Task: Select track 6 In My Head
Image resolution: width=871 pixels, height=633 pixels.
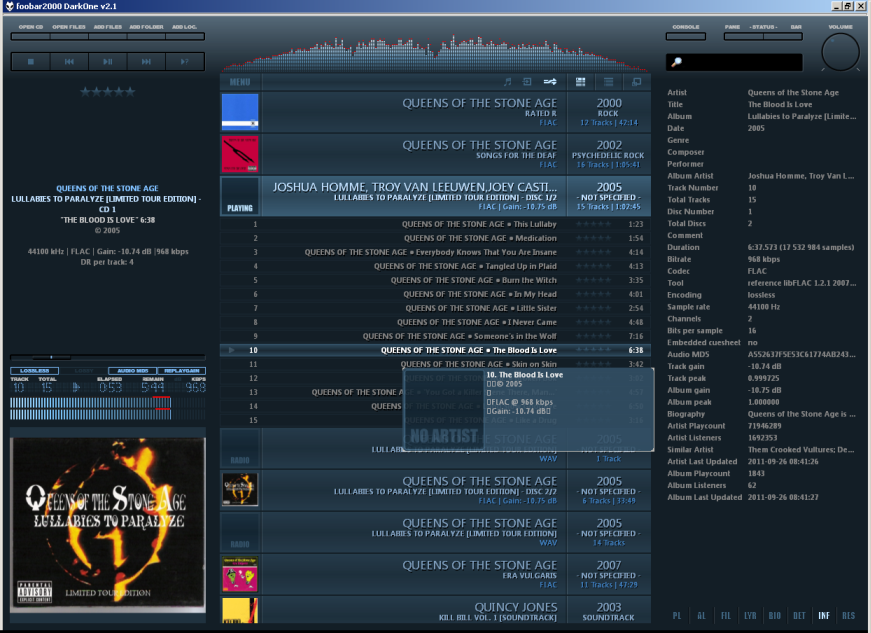Action: [436, 294]
